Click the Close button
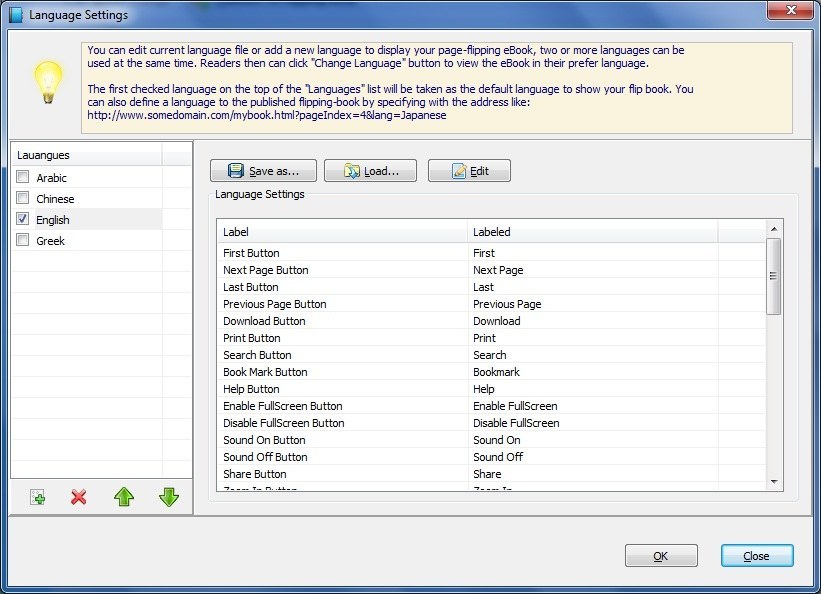Viewport: 821px width, 594px height. 756,555
